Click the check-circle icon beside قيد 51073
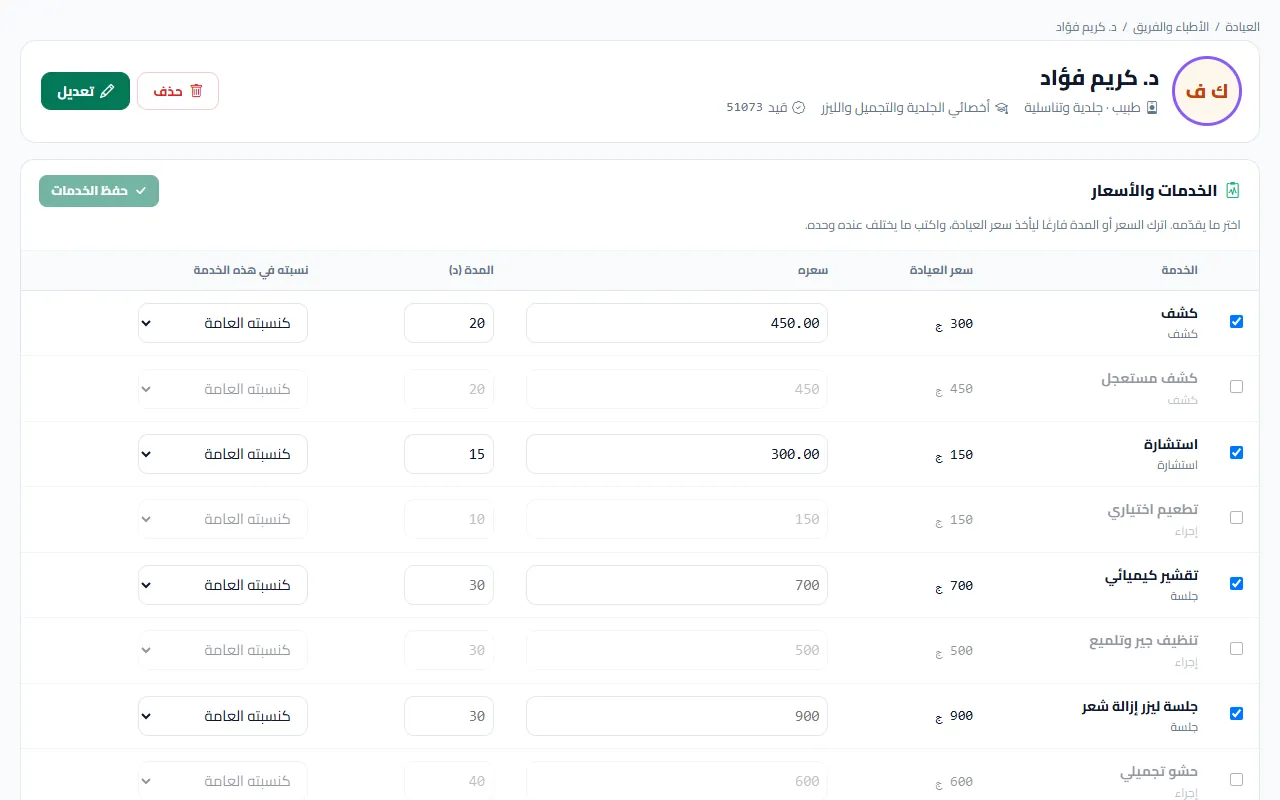The image size is (1280, 800). coord(799,107)
